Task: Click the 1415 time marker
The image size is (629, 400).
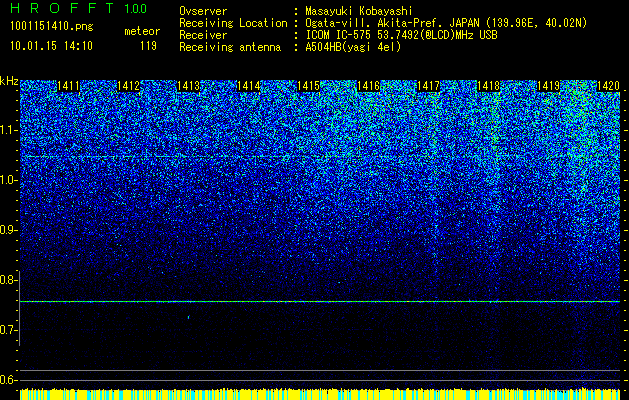Action: [x=308, y=86]
